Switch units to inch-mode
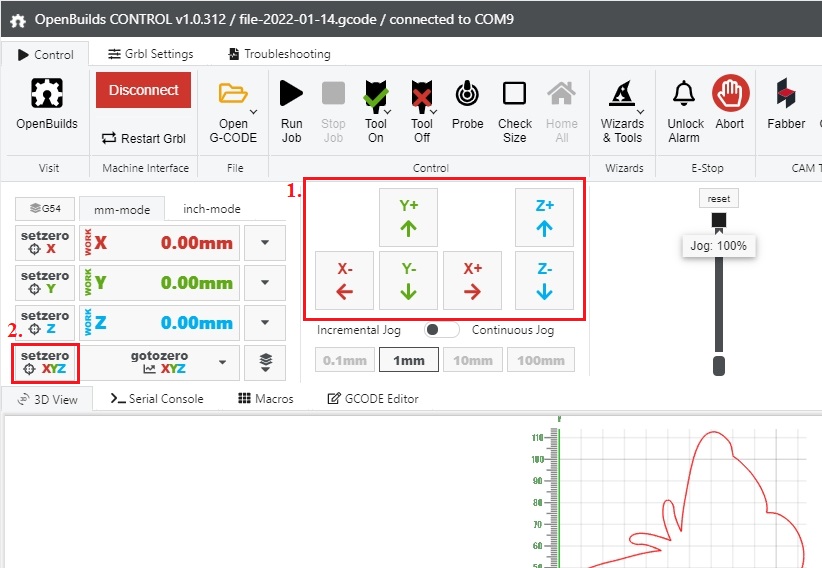 [x=212, y=209]
